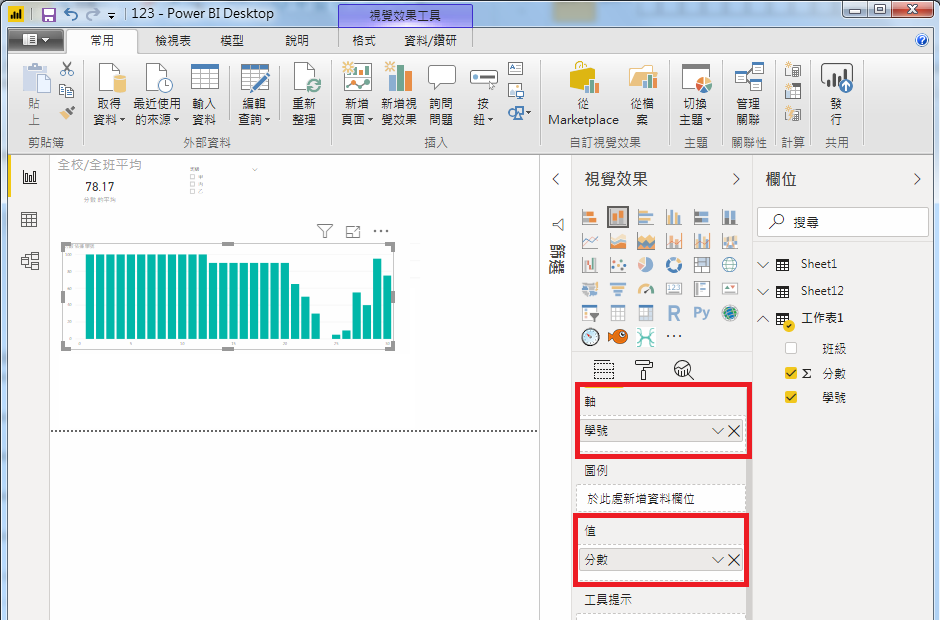
Task: Select the stacked bar chart visual
Action: tap(590, 217)
